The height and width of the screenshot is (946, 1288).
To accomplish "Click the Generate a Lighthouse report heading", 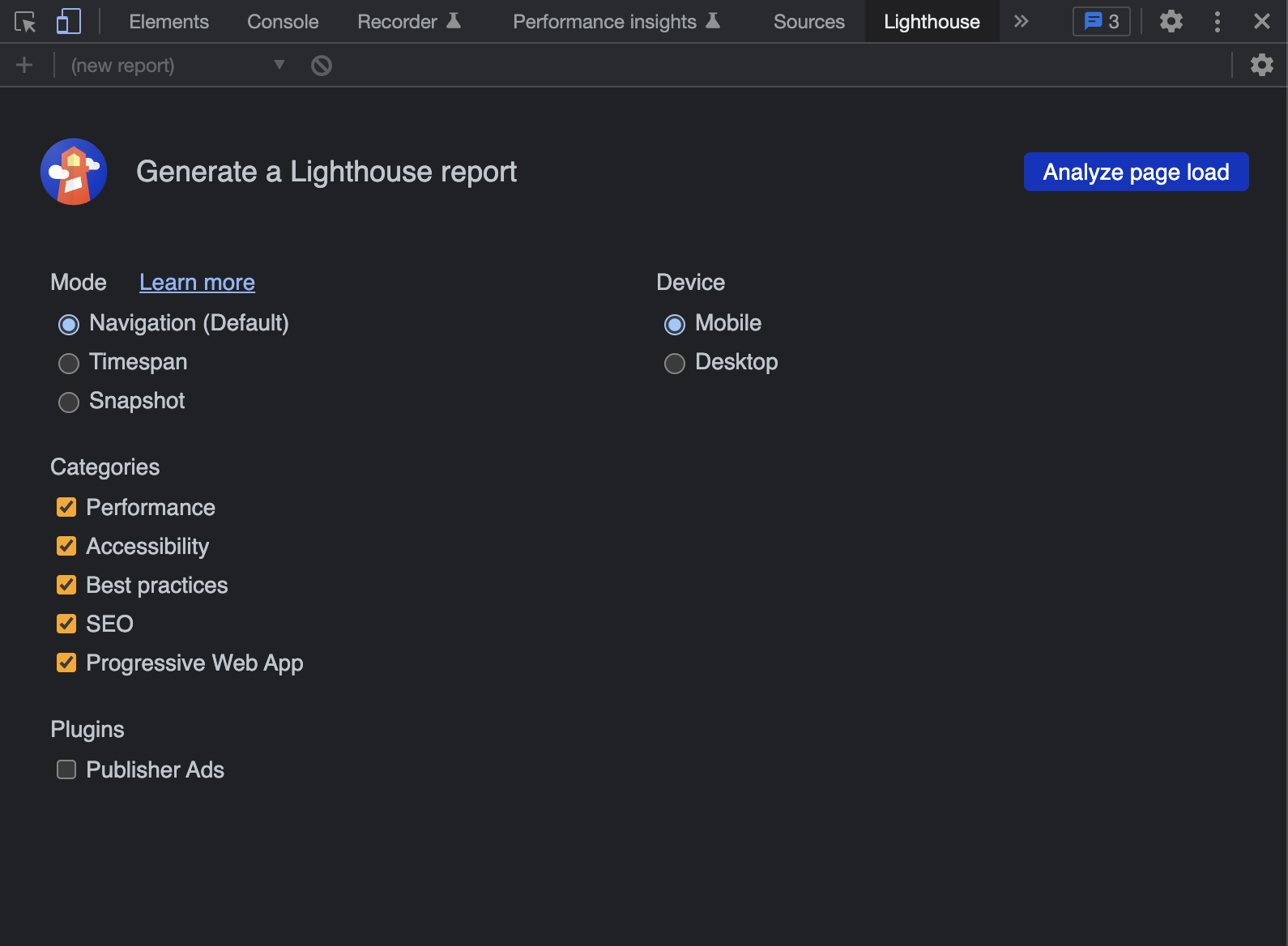I will [x=326, y=172].
